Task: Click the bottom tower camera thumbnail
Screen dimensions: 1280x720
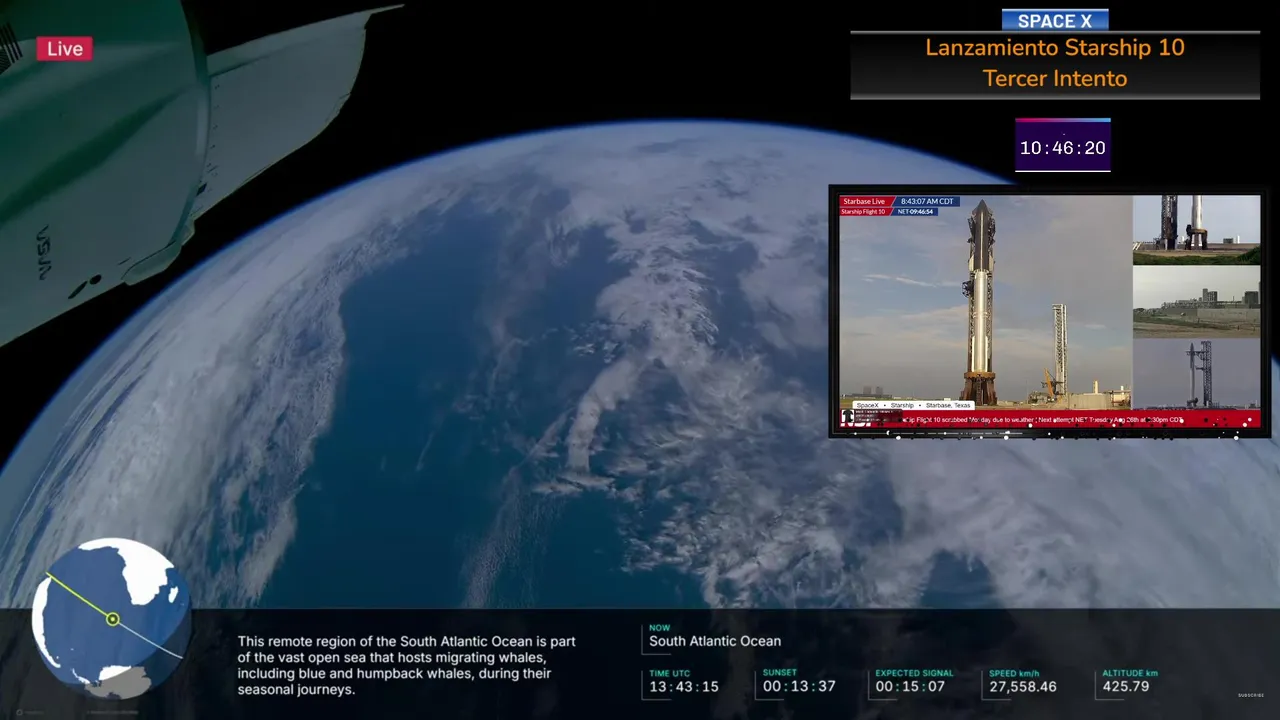Action: 1196,374
